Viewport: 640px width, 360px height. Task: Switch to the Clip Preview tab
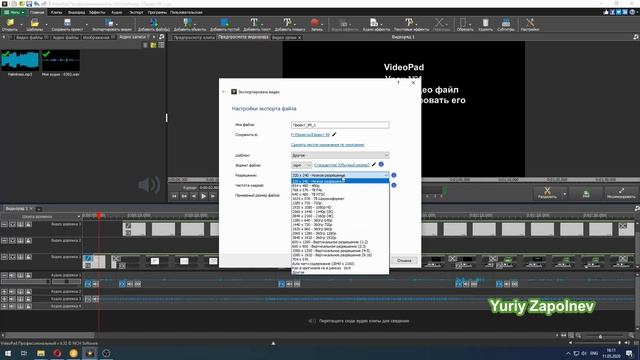194,37
